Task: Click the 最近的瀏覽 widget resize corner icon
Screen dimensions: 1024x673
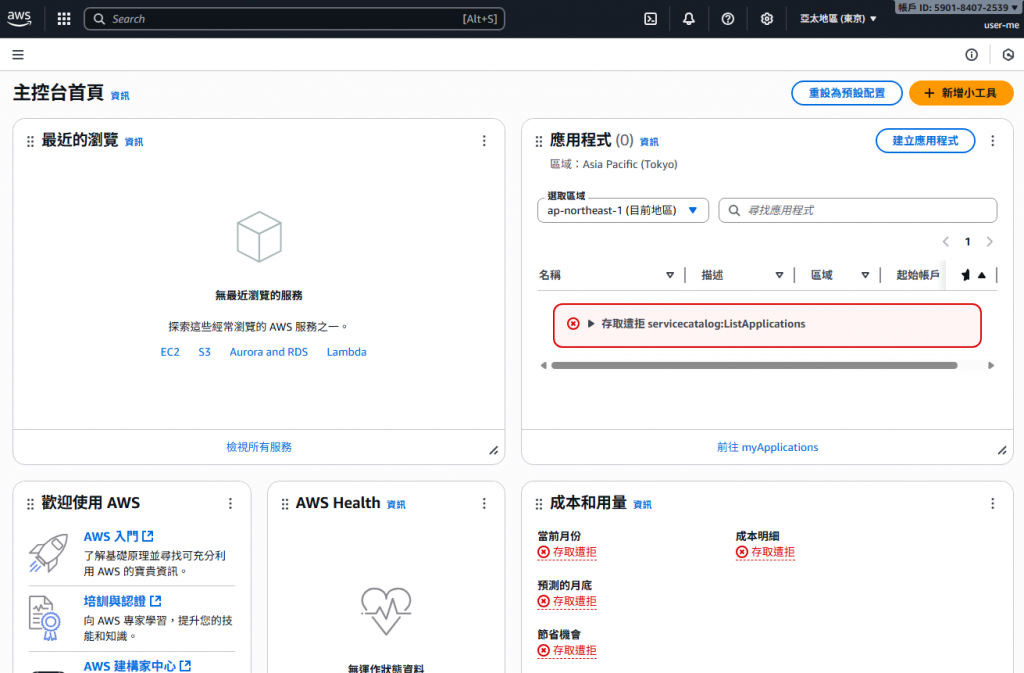Action: click(494, 450)
